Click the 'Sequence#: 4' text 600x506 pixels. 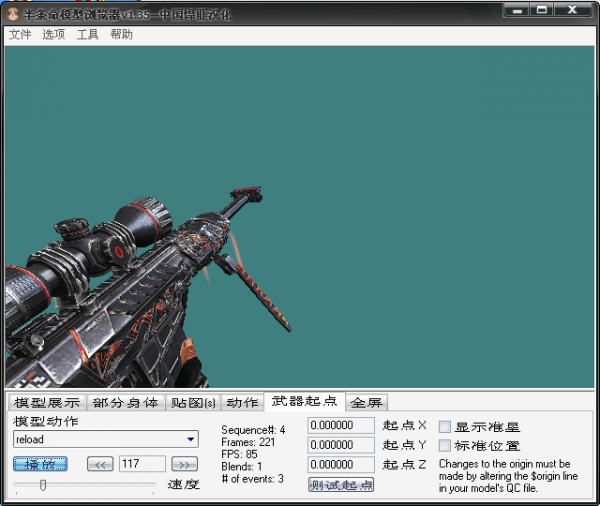click(x=253, y=430)
